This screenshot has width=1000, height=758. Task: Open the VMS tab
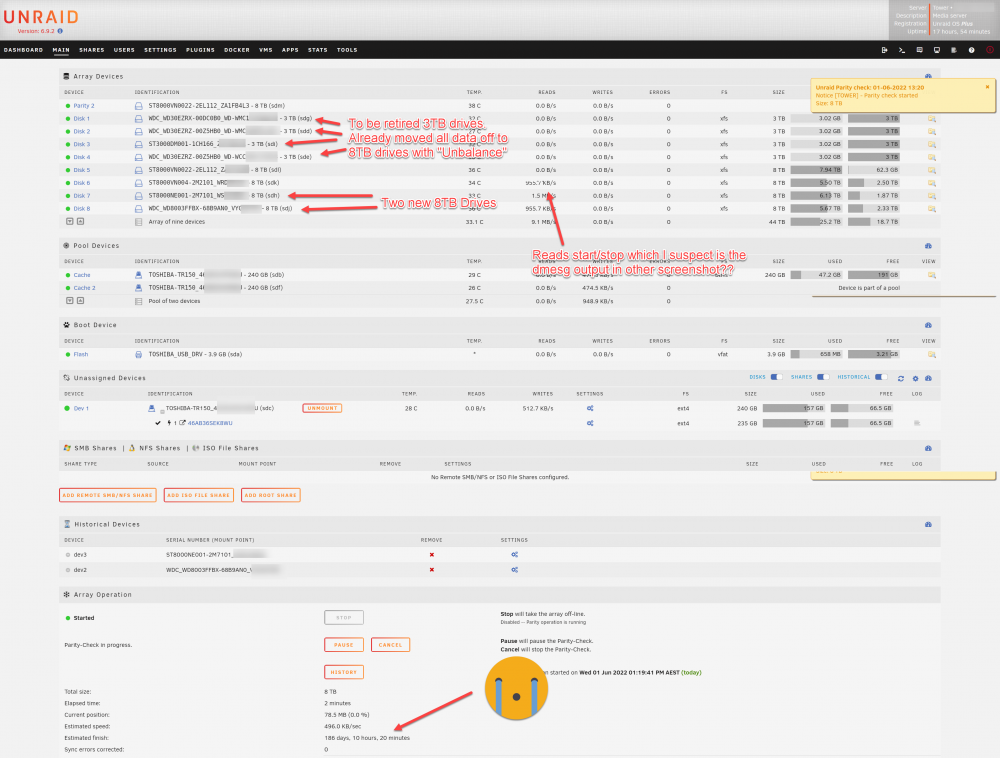266,50
